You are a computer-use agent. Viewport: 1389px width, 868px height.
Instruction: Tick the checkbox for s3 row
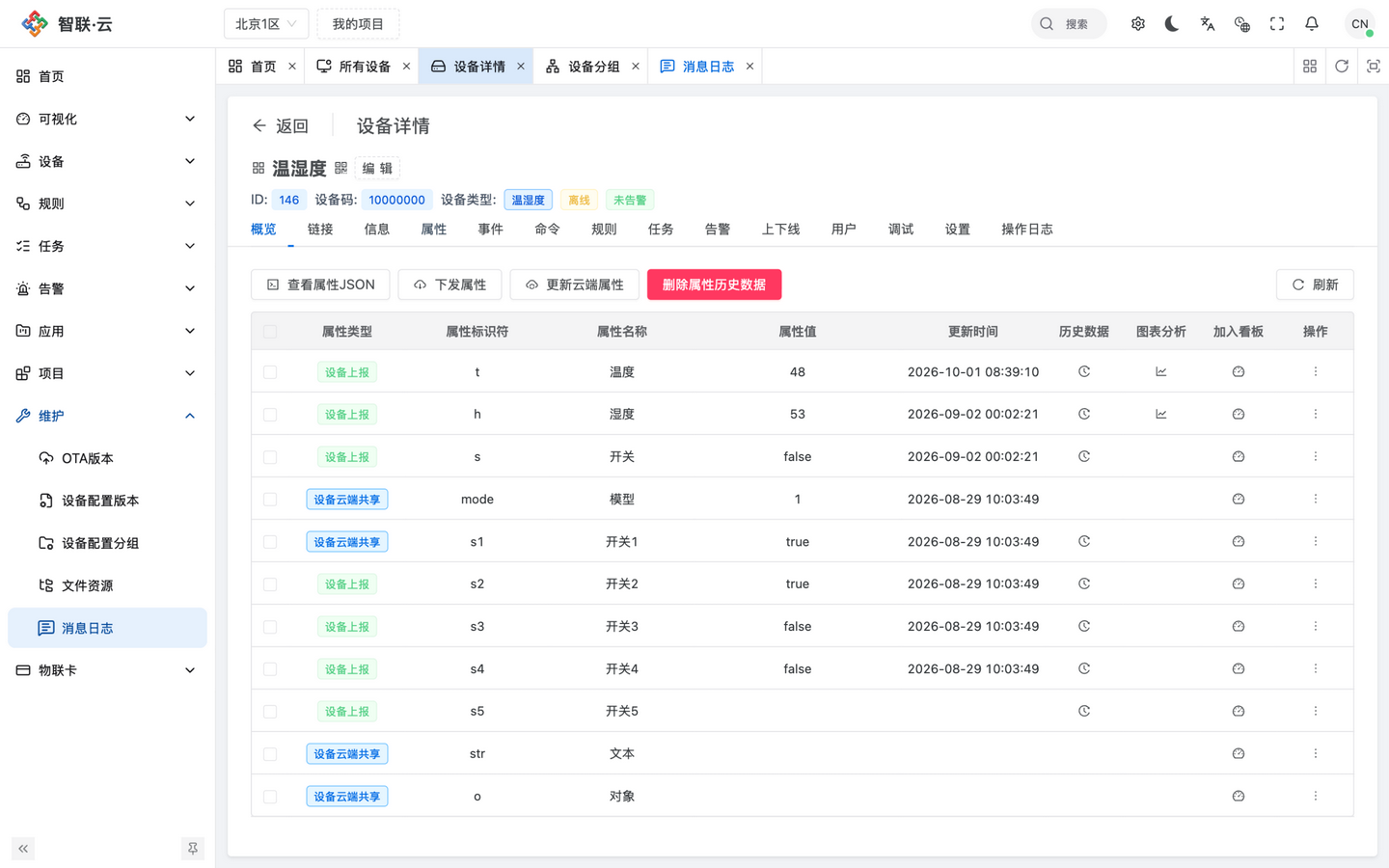(x=270, y=627)
